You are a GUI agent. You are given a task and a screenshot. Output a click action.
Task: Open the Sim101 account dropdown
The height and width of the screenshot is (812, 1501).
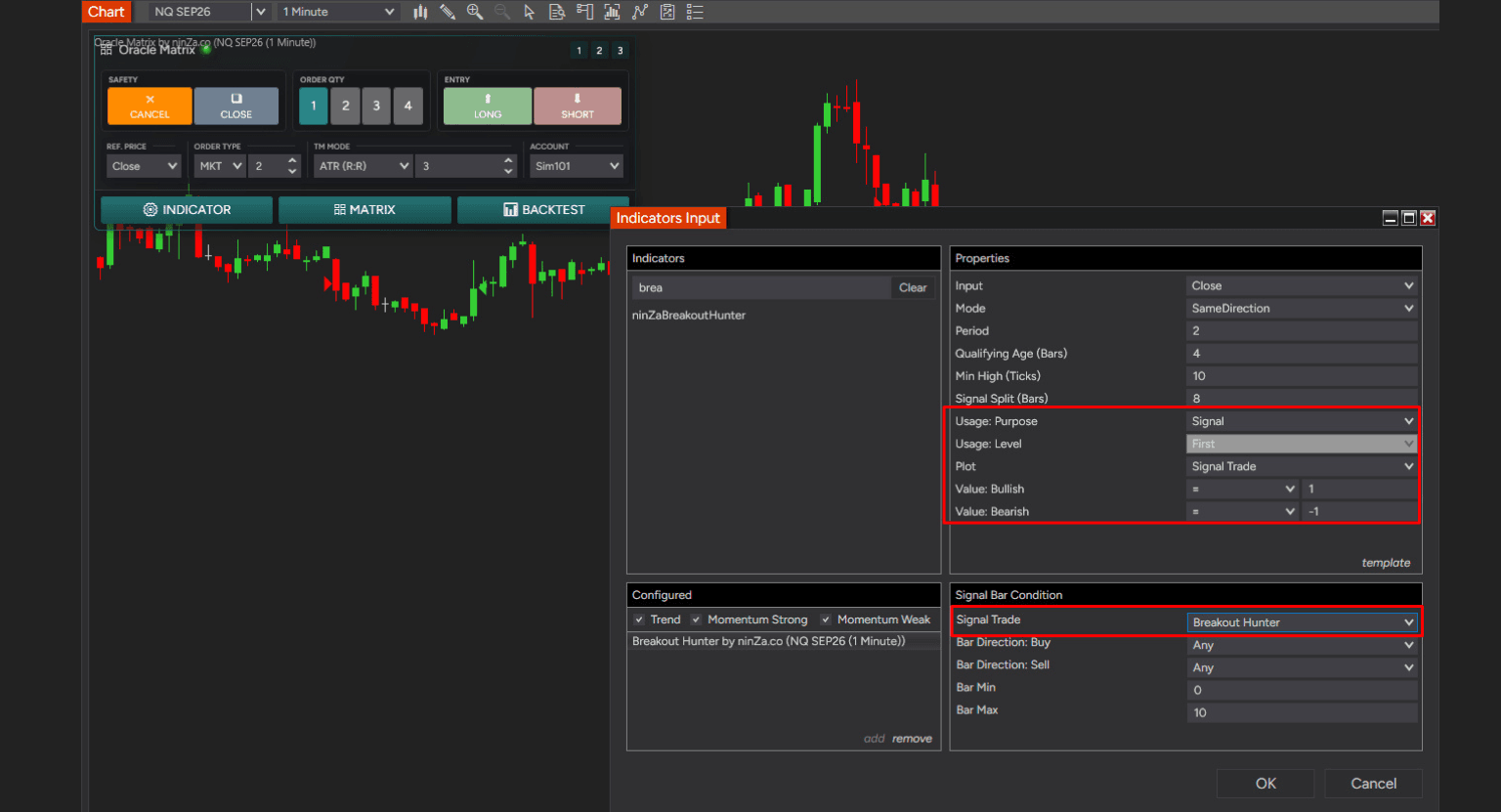[x=577, y=166]
